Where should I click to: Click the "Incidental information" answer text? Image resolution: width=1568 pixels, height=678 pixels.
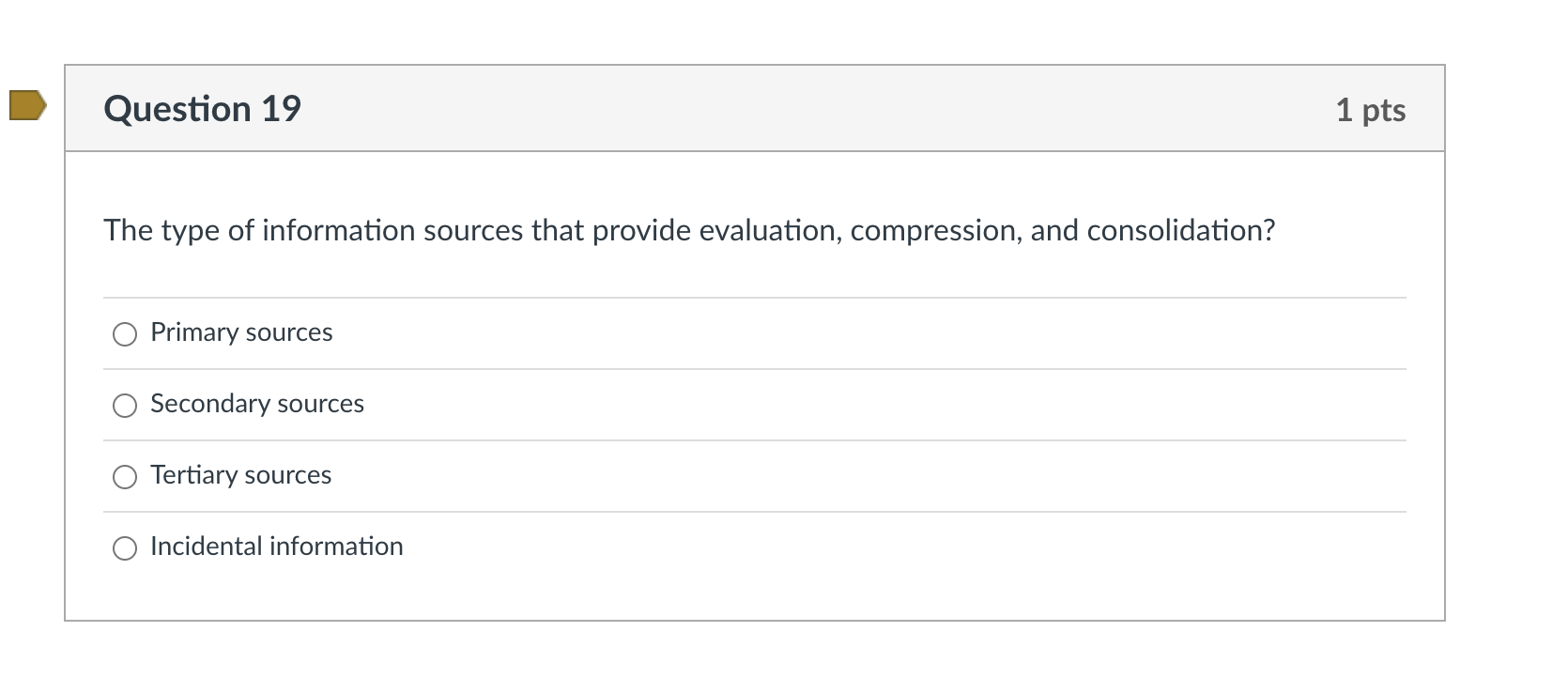277,547
